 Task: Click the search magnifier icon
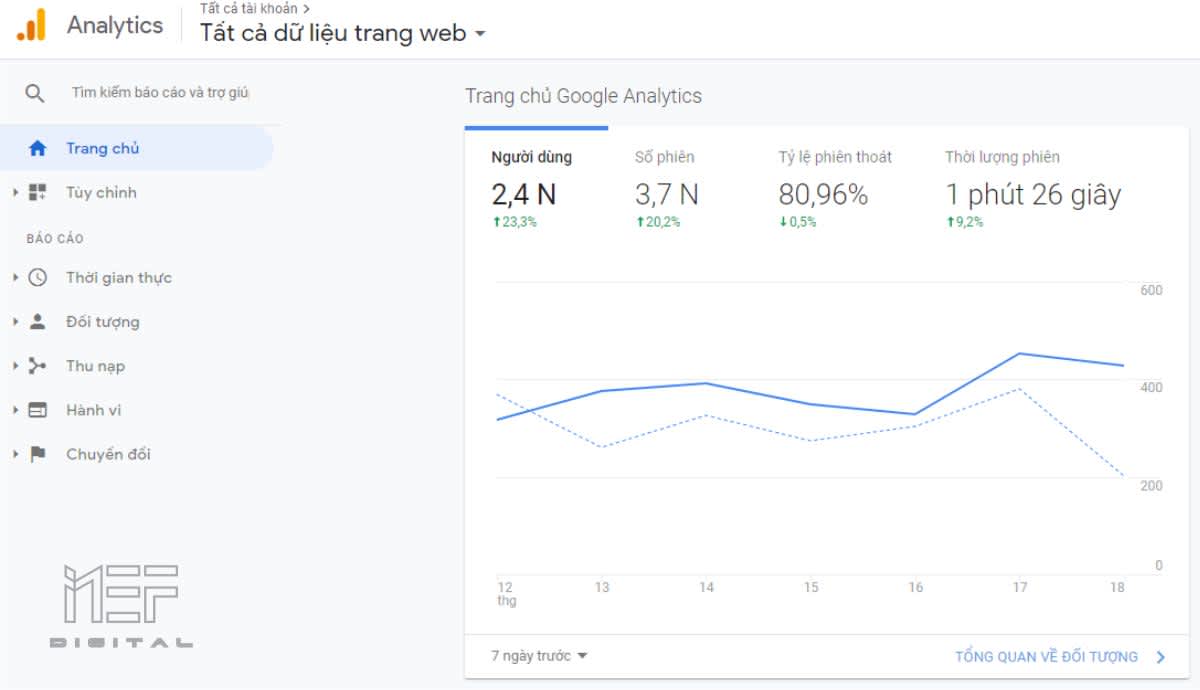pos(35,93)
